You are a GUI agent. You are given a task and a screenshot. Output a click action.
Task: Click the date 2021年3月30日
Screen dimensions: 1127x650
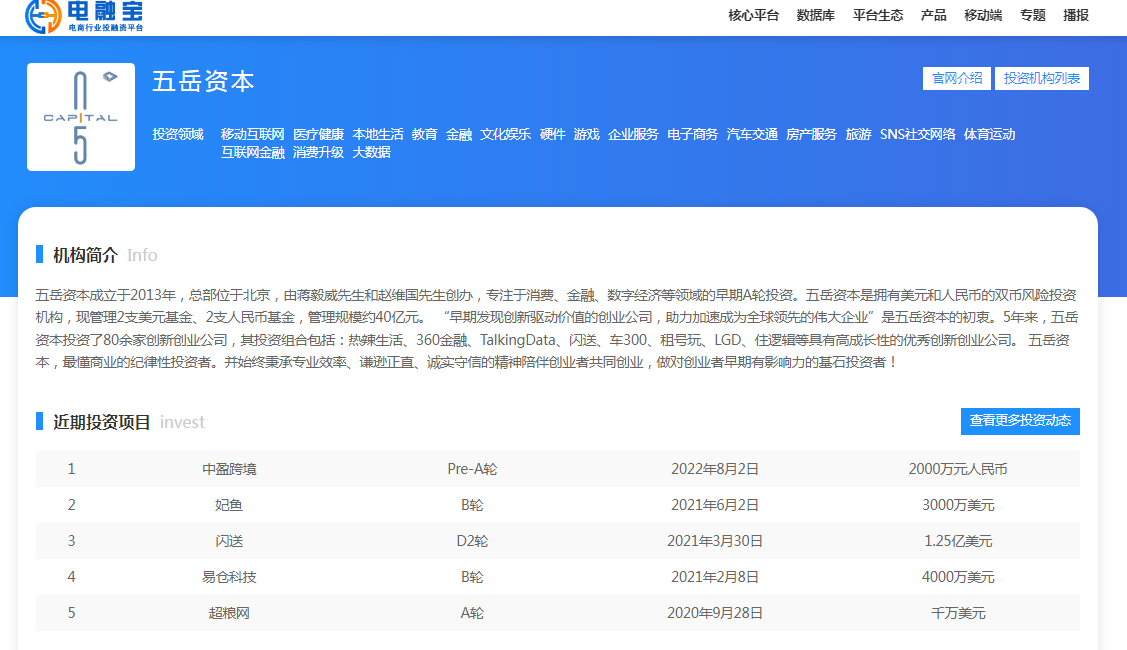(715, 541)
